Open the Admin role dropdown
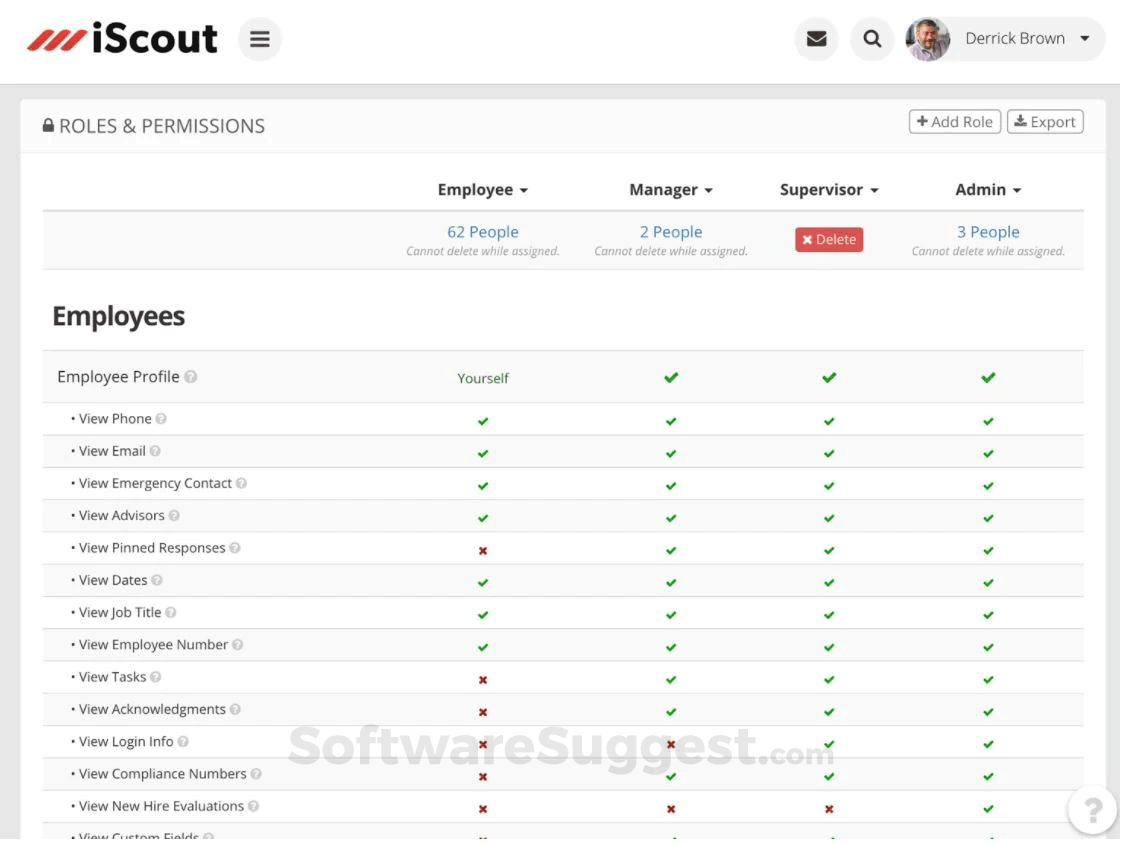Image resolution: width=1122 pixels, height=844 pixels. pos(988,189)
